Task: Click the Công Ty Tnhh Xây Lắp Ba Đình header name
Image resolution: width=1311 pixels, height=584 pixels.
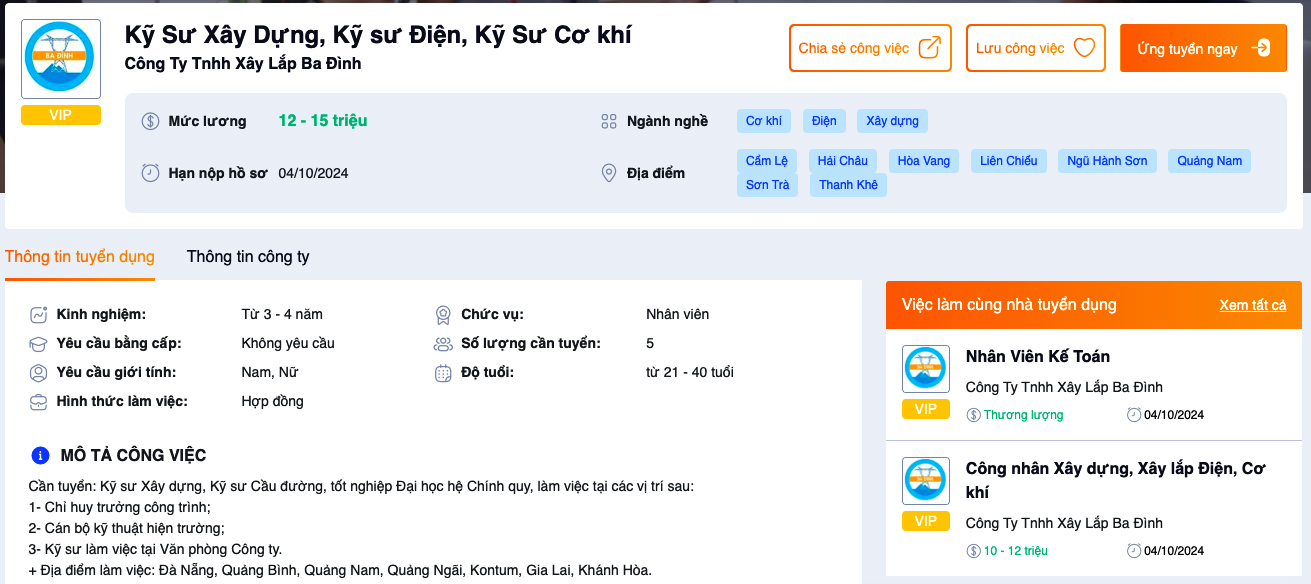Action: tap(243, 64)
